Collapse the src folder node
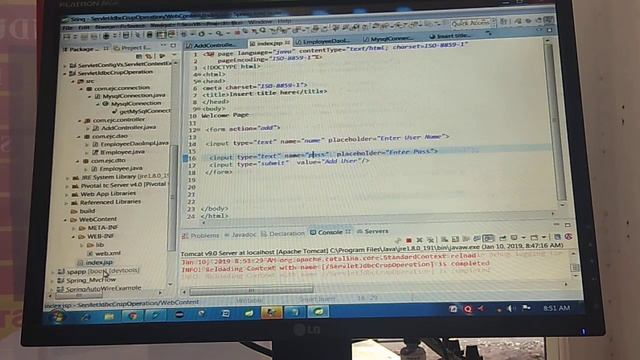Screen dimensions: 640x360 pyautogui.click(x=73, y=81)
